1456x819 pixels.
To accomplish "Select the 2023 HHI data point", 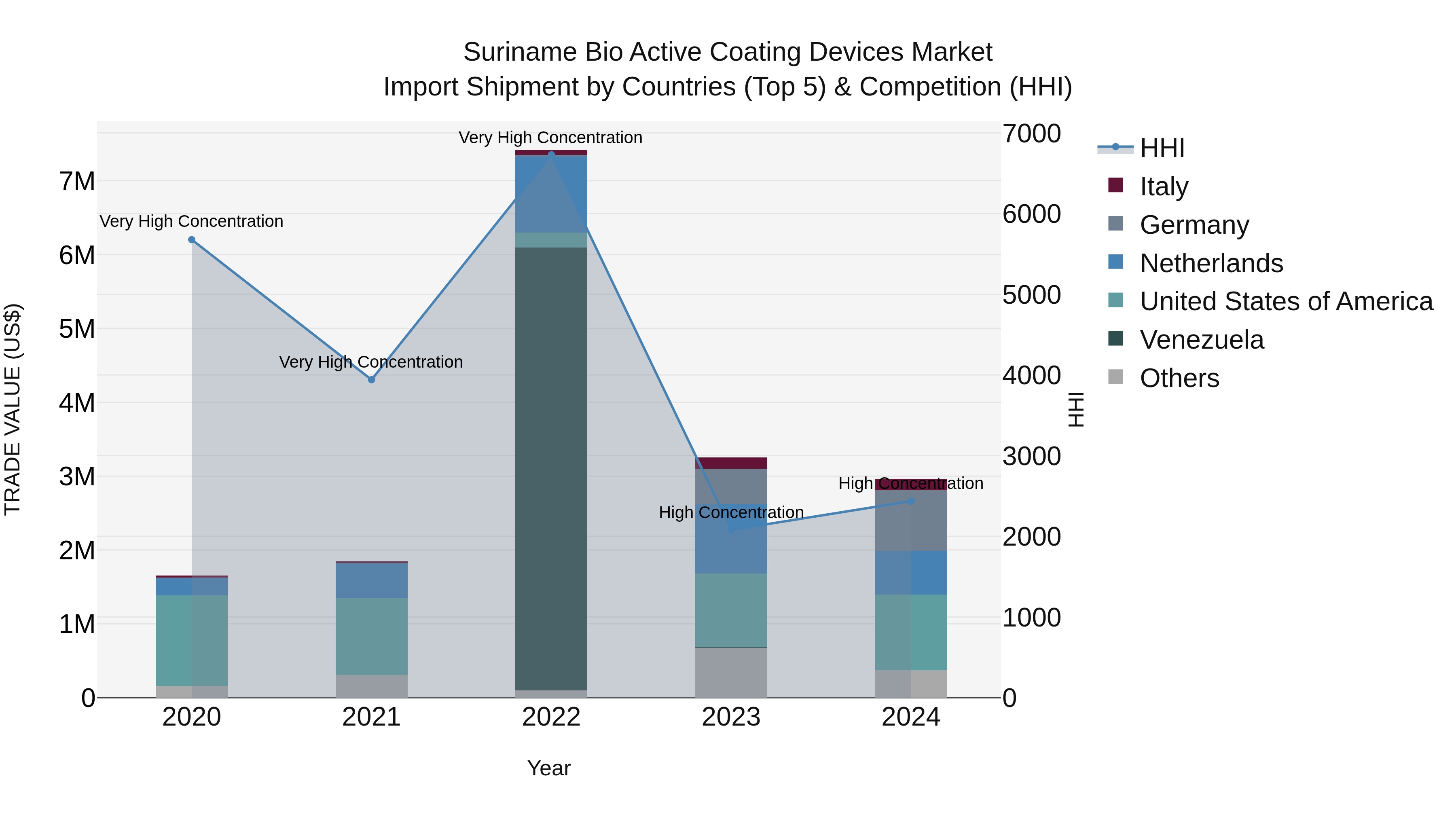I will coord(731,529).
